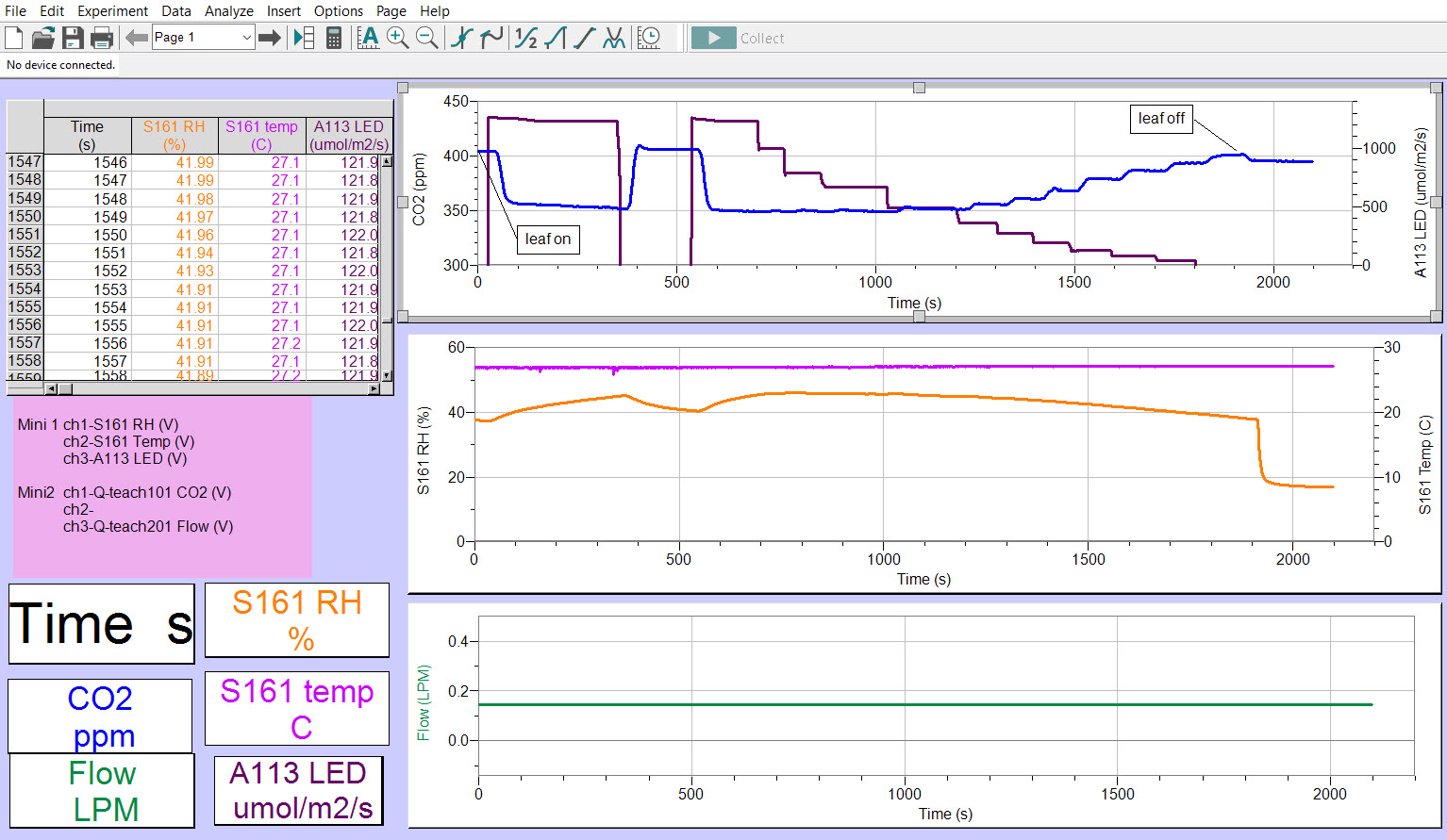Click the Open file folder icon
The width and height of the screenshot is (1447, 840).
point(43,38)
